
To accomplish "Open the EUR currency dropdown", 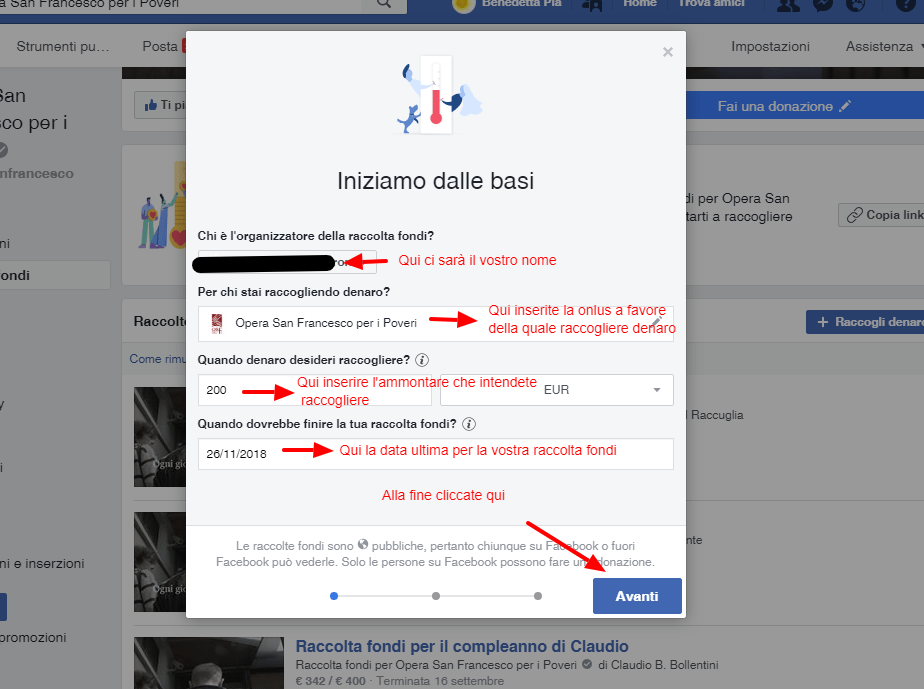I will pyautogui.click(x=557, y=390).
